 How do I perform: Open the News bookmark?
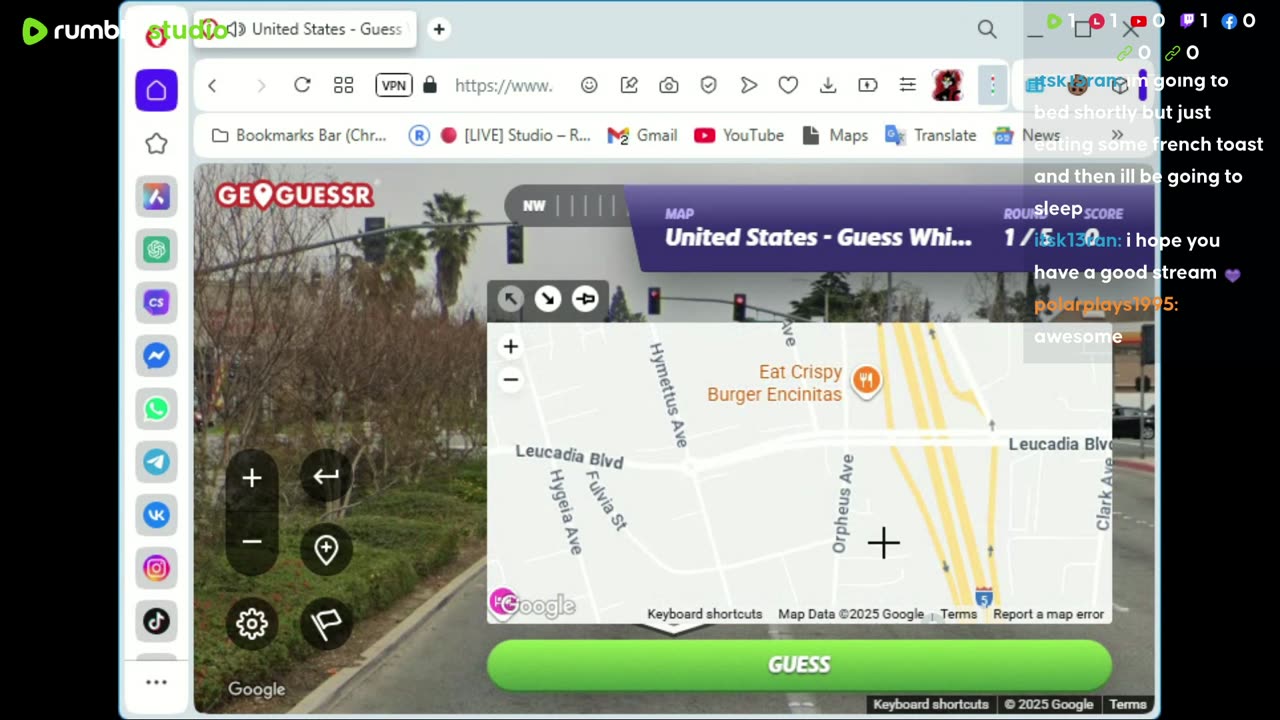[1027, 135]
